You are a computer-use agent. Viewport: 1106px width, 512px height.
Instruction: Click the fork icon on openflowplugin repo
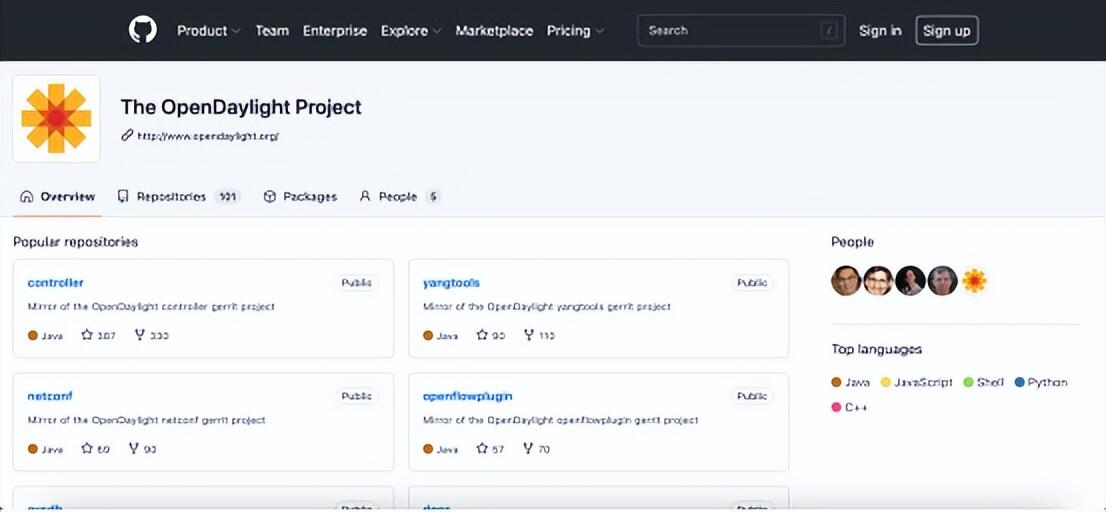pos(529,449)
